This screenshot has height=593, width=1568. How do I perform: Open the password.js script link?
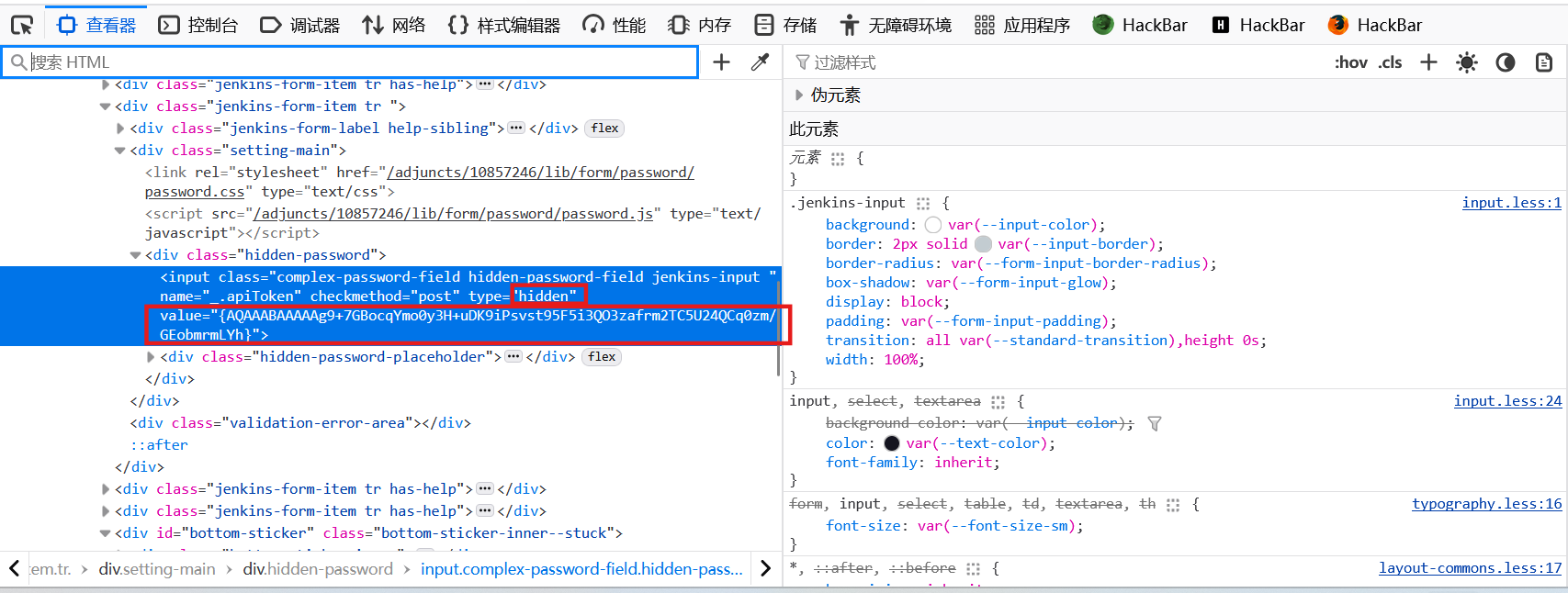(x=453, y=214)
